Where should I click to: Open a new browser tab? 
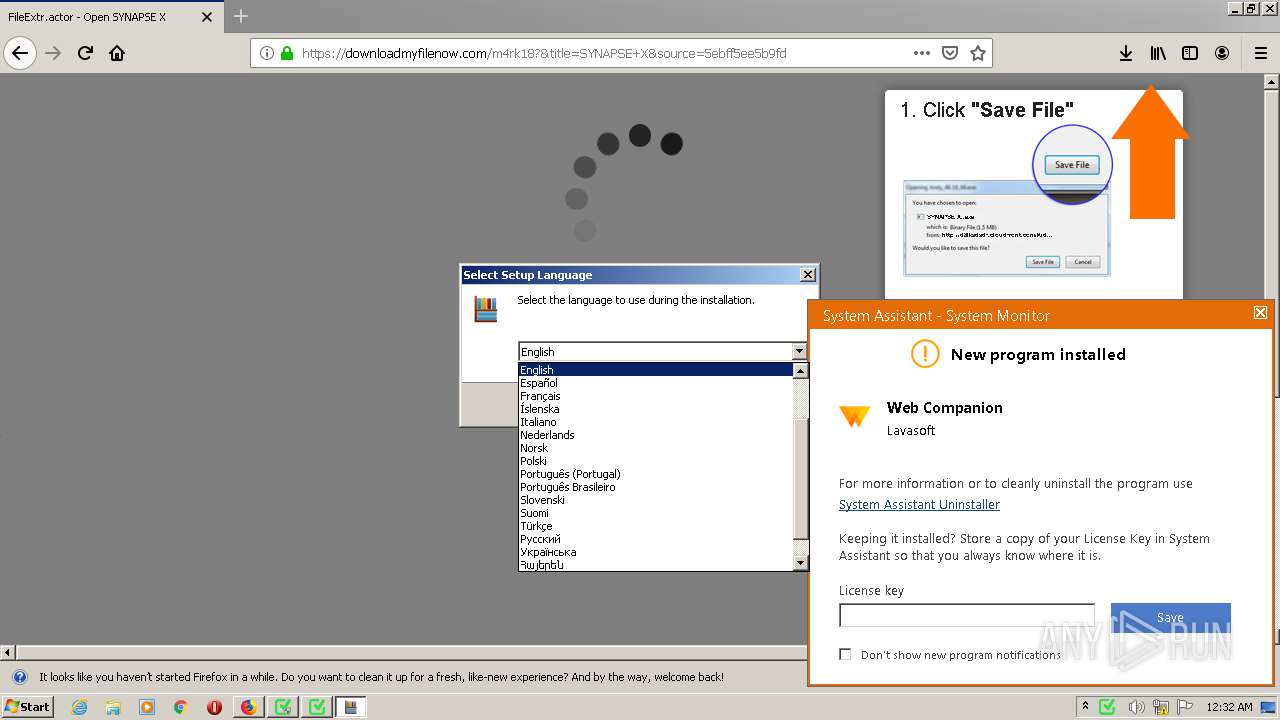point(241,16)
